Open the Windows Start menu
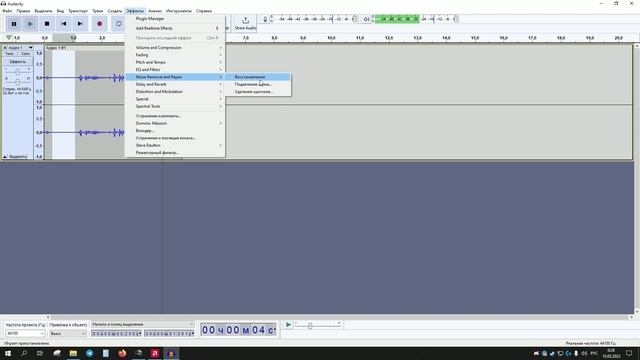The height and width of the screenshot is (360, 640). click(x=8, y=353)
